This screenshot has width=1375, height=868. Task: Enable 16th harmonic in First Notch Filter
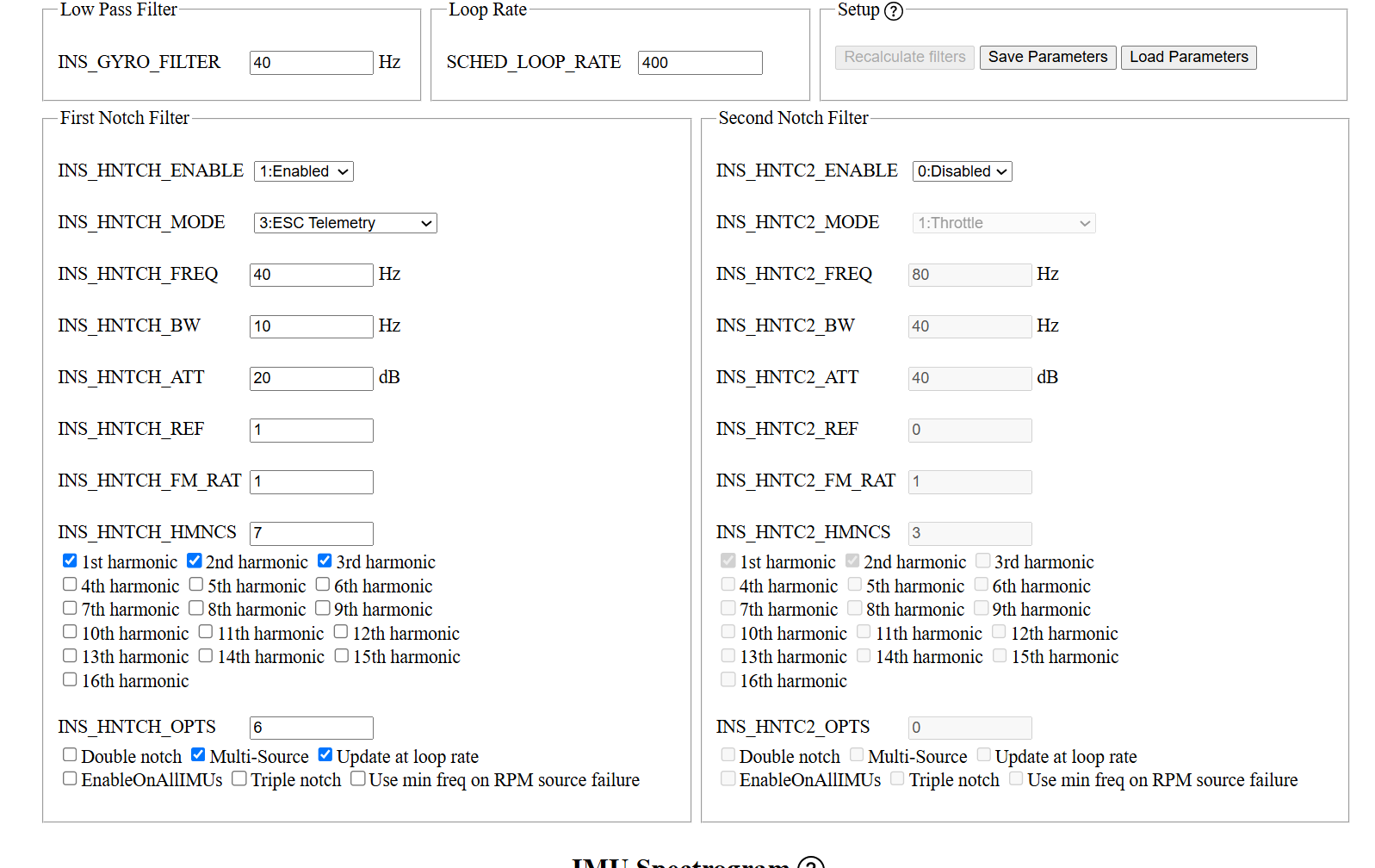click(x=70, y=679)
